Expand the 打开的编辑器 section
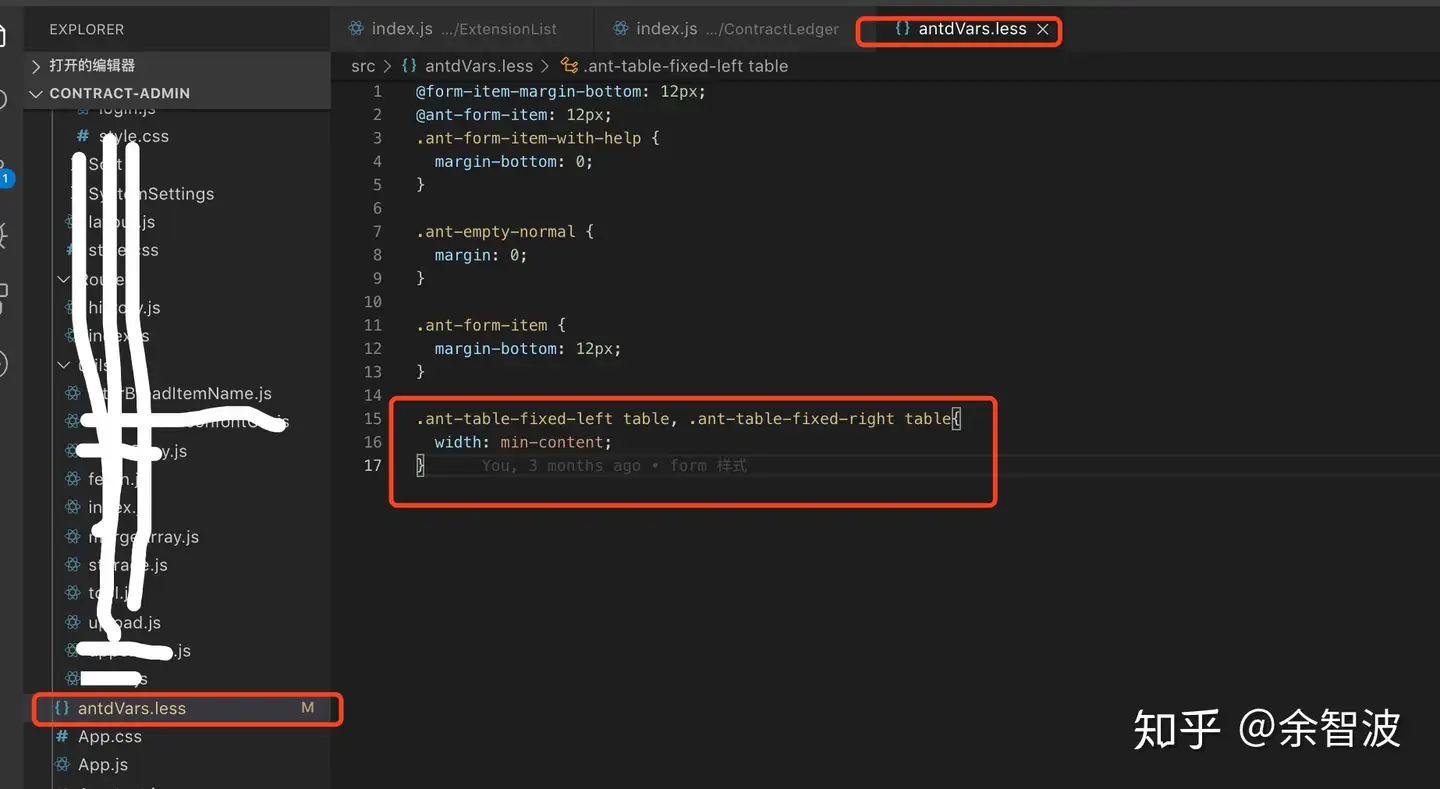Screen dimensions: 1440x789 [92, 65]
